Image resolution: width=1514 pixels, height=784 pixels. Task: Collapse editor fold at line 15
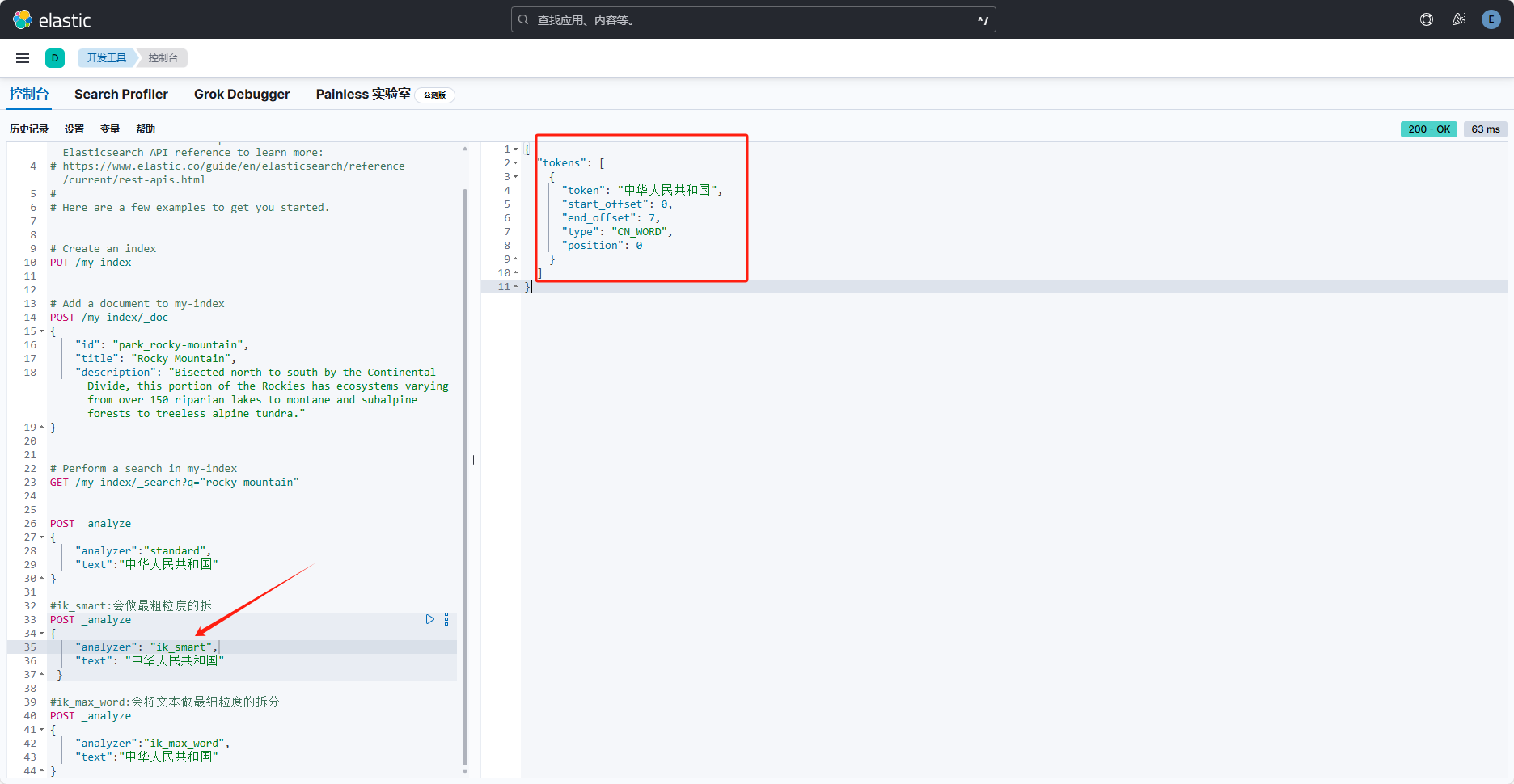coord(42,331)
